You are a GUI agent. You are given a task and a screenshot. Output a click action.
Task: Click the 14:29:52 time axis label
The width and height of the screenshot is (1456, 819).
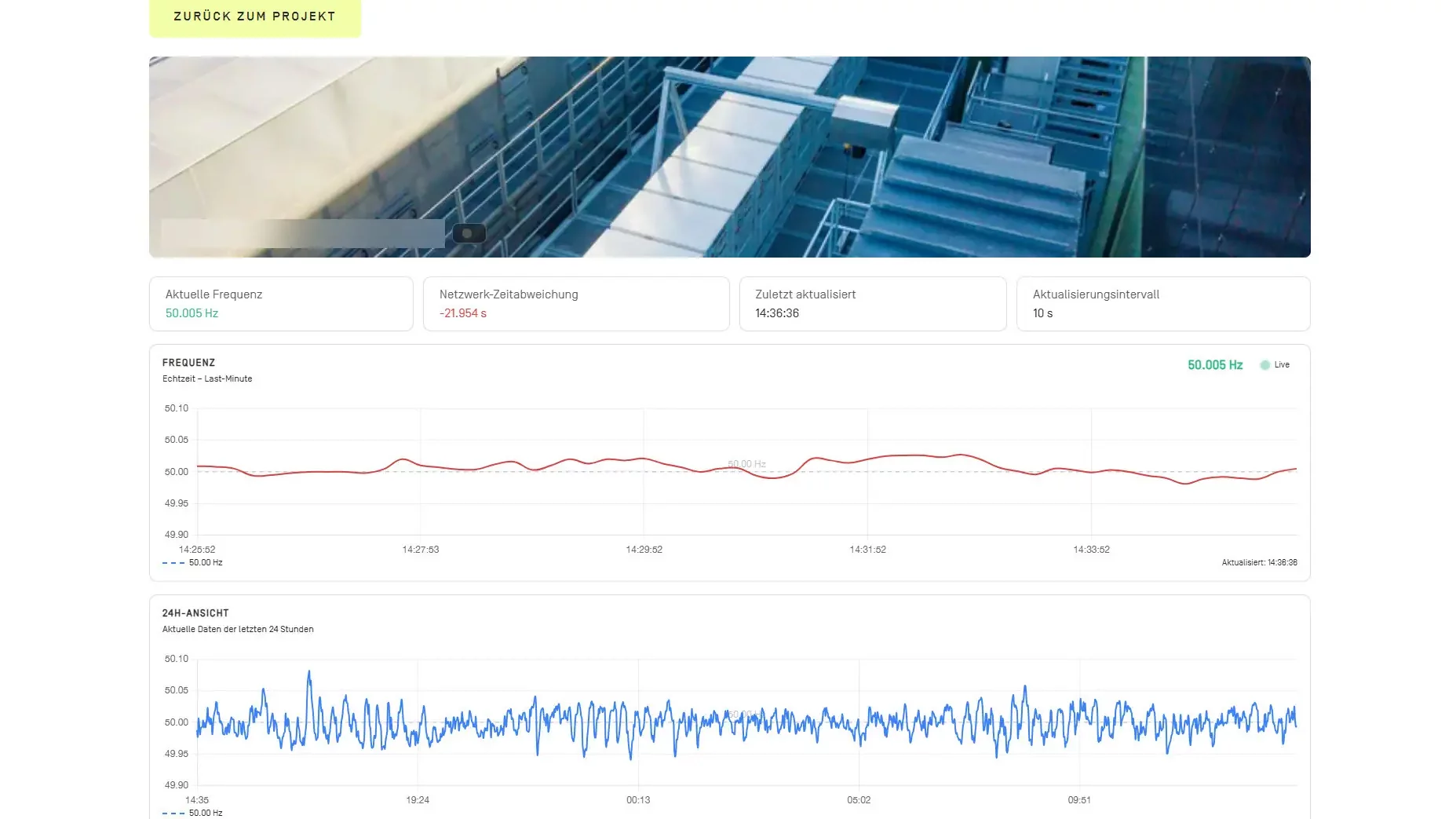tap(644, 550)
